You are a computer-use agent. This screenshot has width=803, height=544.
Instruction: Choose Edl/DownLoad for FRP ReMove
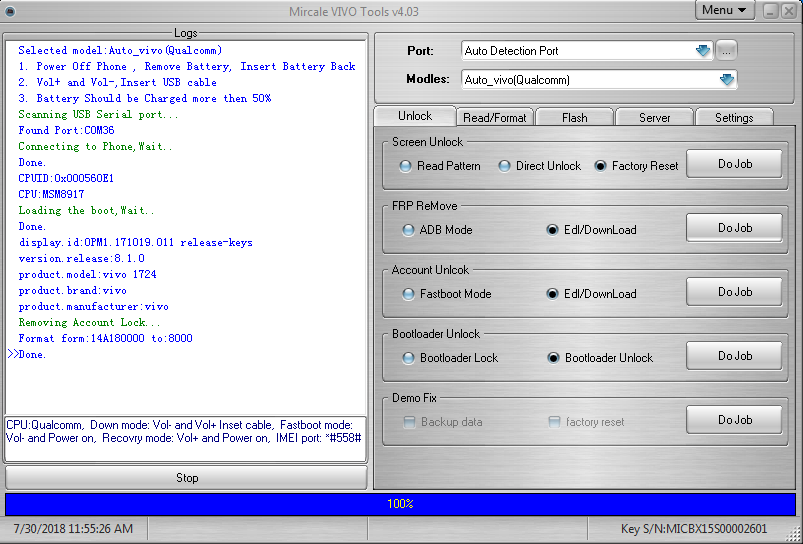click(x=591, y=230)
